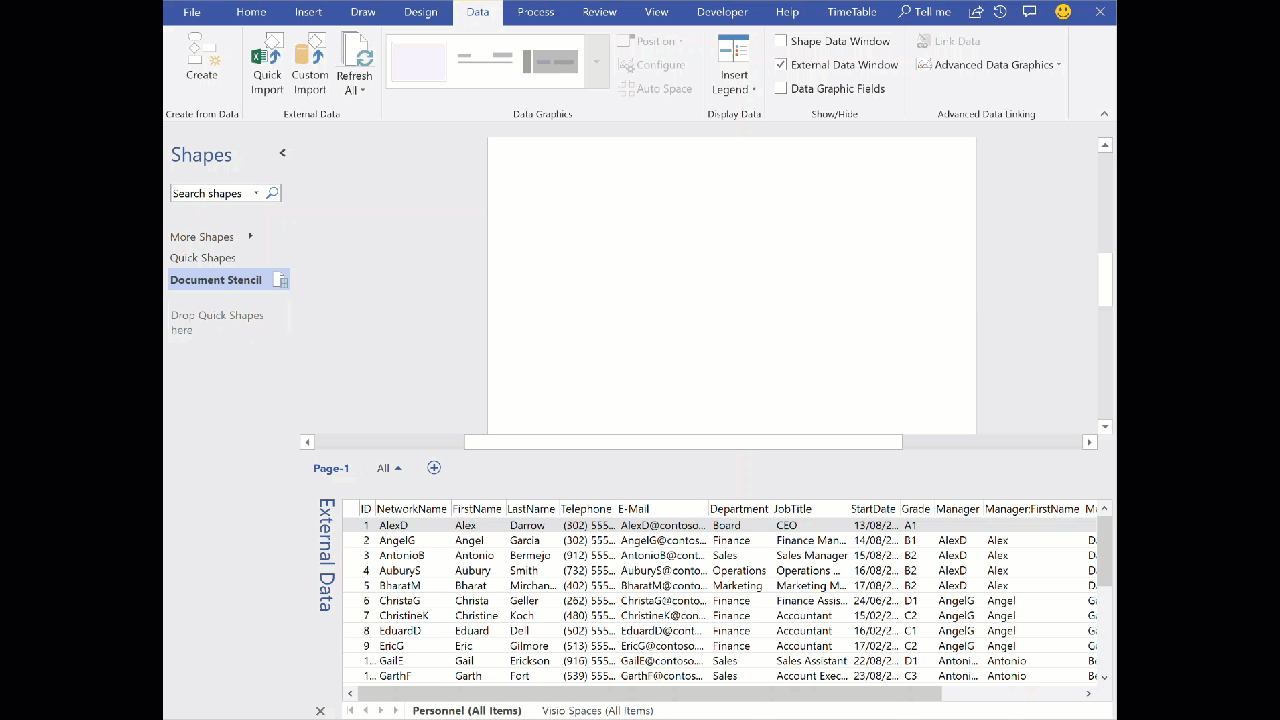
Task: Click the last data tab navigation arrow
Action: point(395,711)
